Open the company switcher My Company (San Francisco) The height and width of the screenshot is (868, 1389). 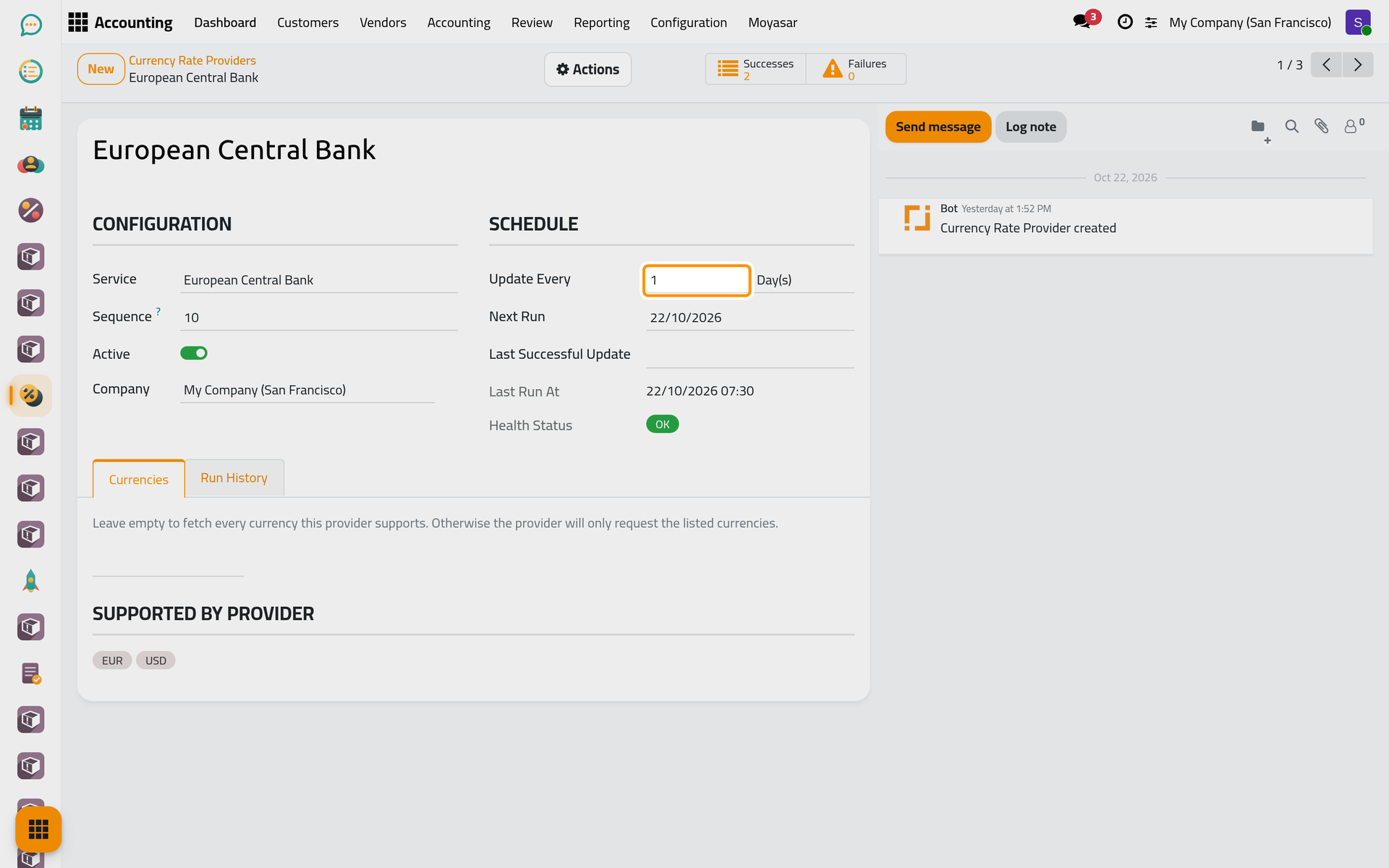[x=1249, y=22]
